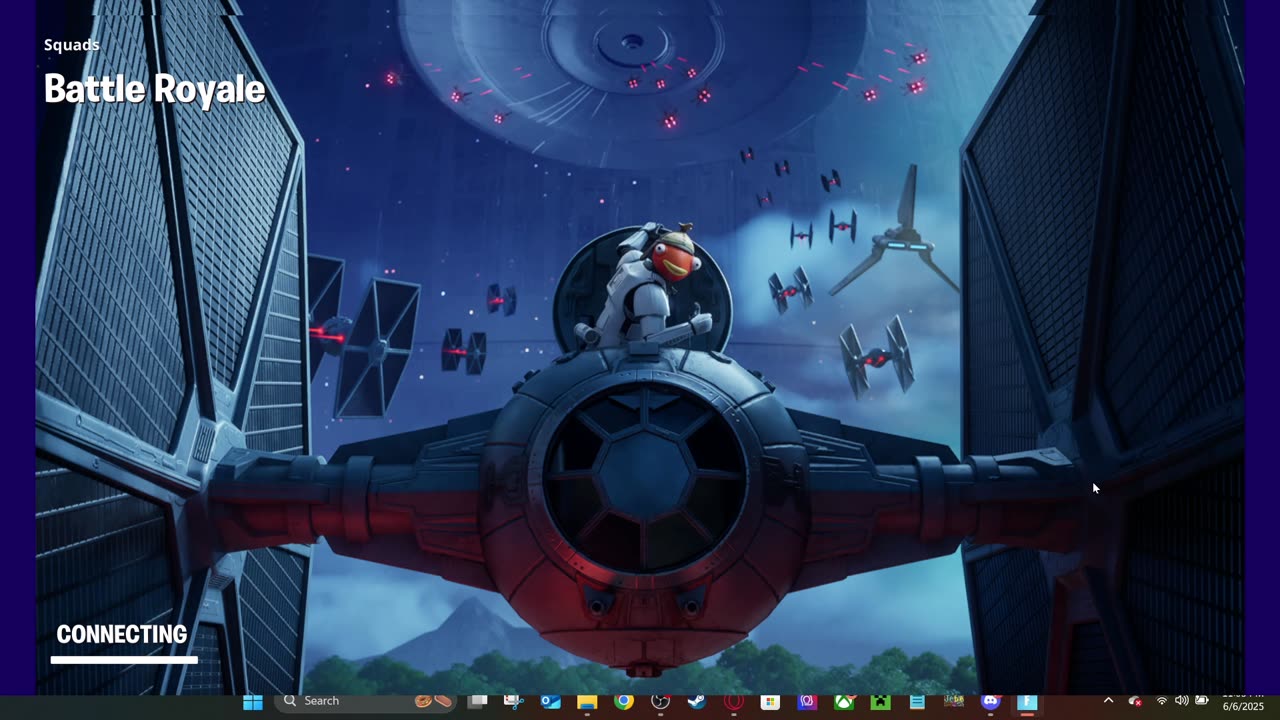
Task: Switch to OBS Studio on taskbar
Action: pyautogui.click(x=660, y=702)
